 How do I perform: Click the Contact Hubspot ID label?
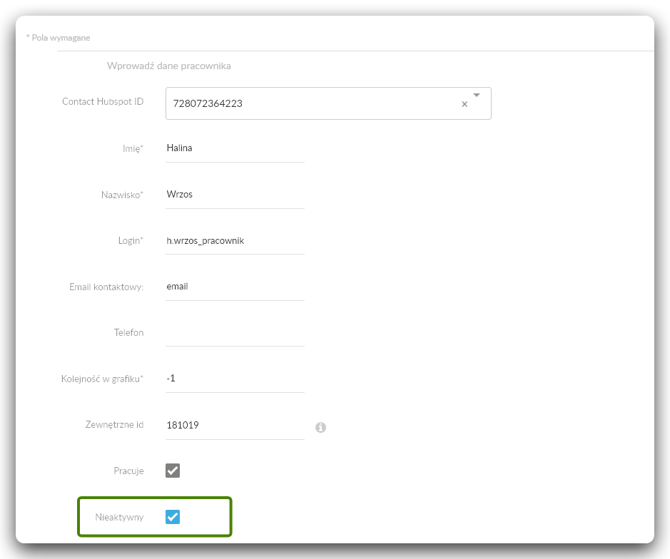click(x=103, y=102)
